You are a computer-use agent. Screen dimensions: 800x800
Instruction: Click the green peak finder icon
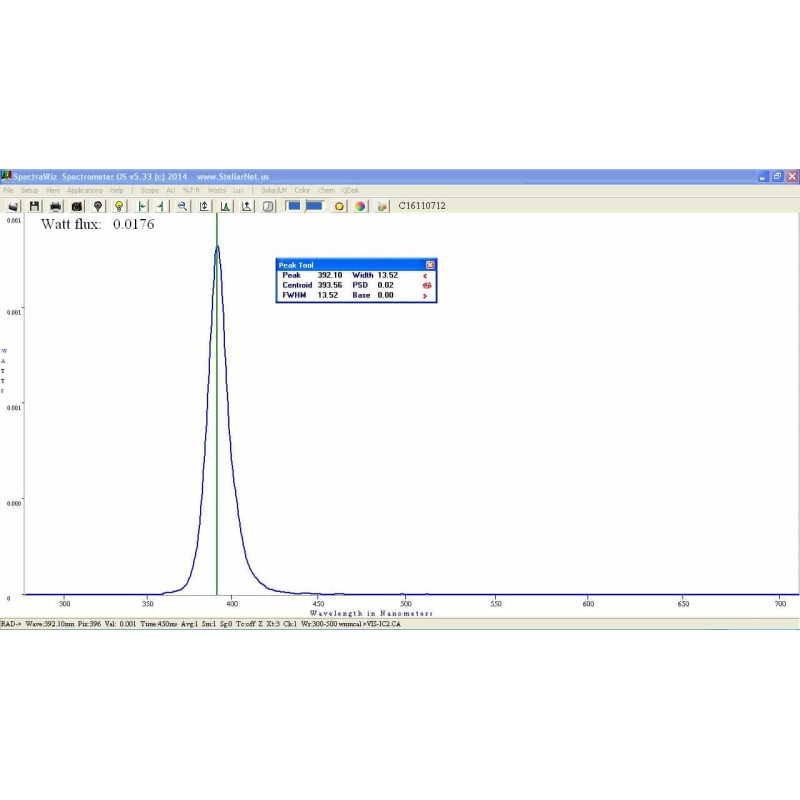(225, 206)
